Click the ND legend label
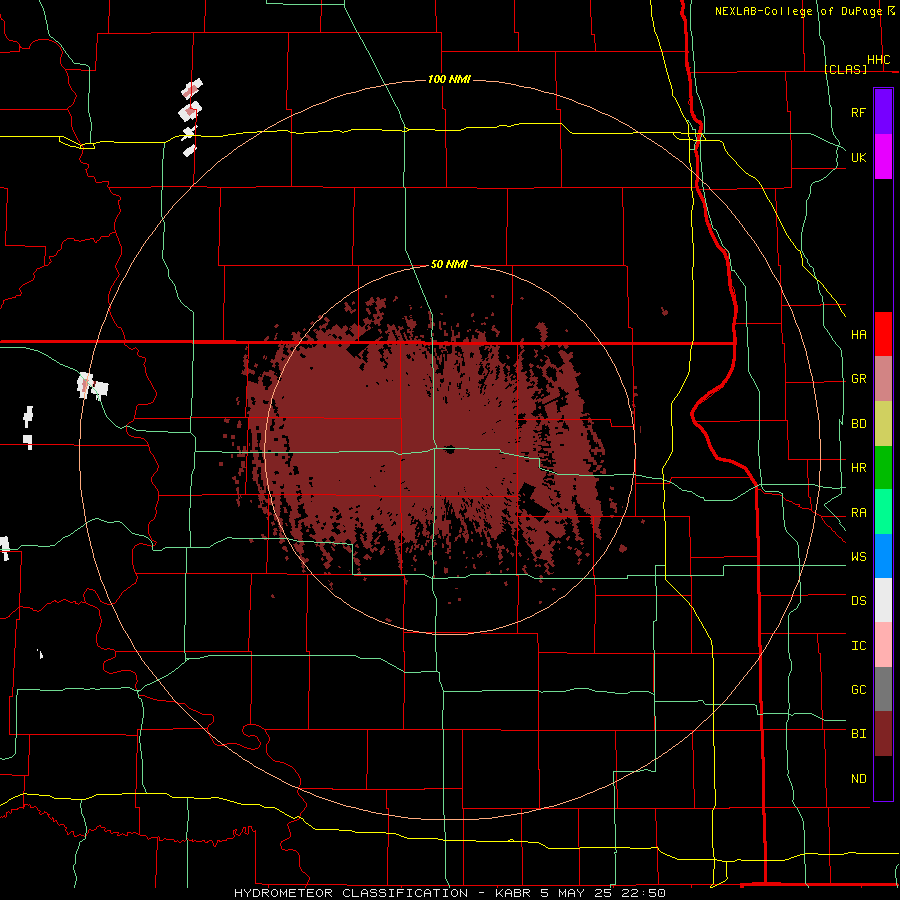Viewport: 900px width, 900px height. [x=858, y=778]
